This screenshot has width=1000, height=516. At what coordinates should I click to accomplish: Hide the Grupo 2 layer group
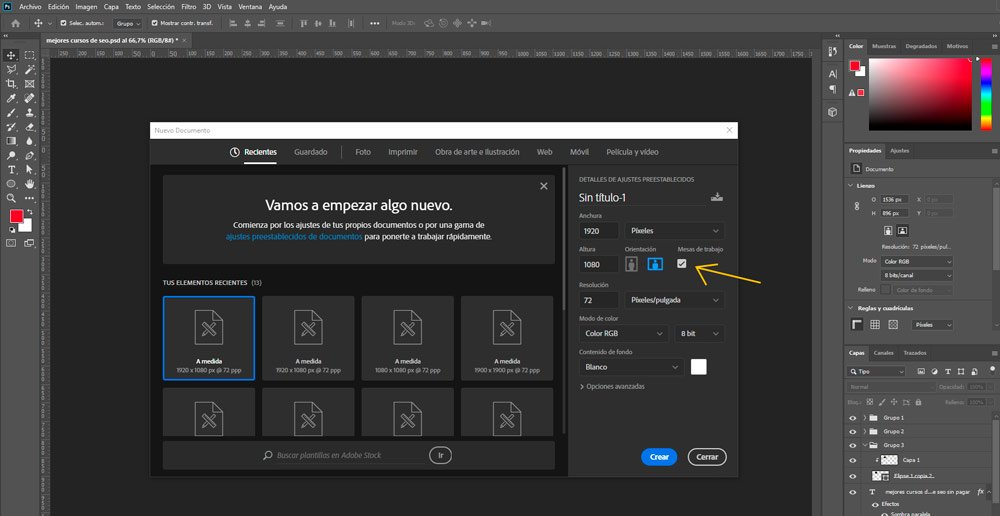[853, 431]
